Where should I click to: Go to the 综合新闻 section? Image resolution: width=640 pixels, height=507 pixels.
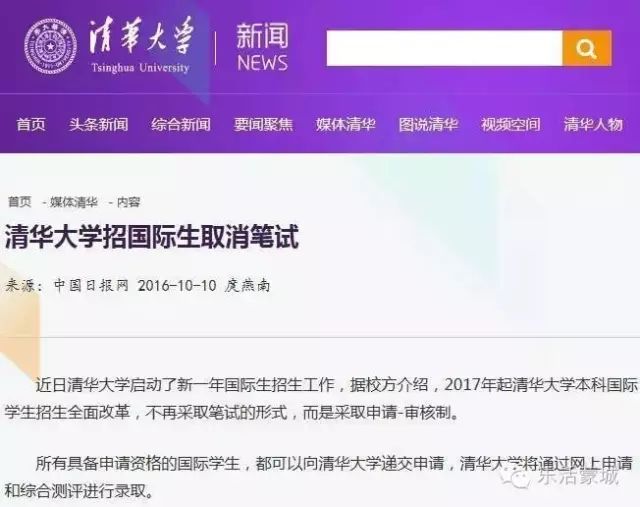click(181, 125)
